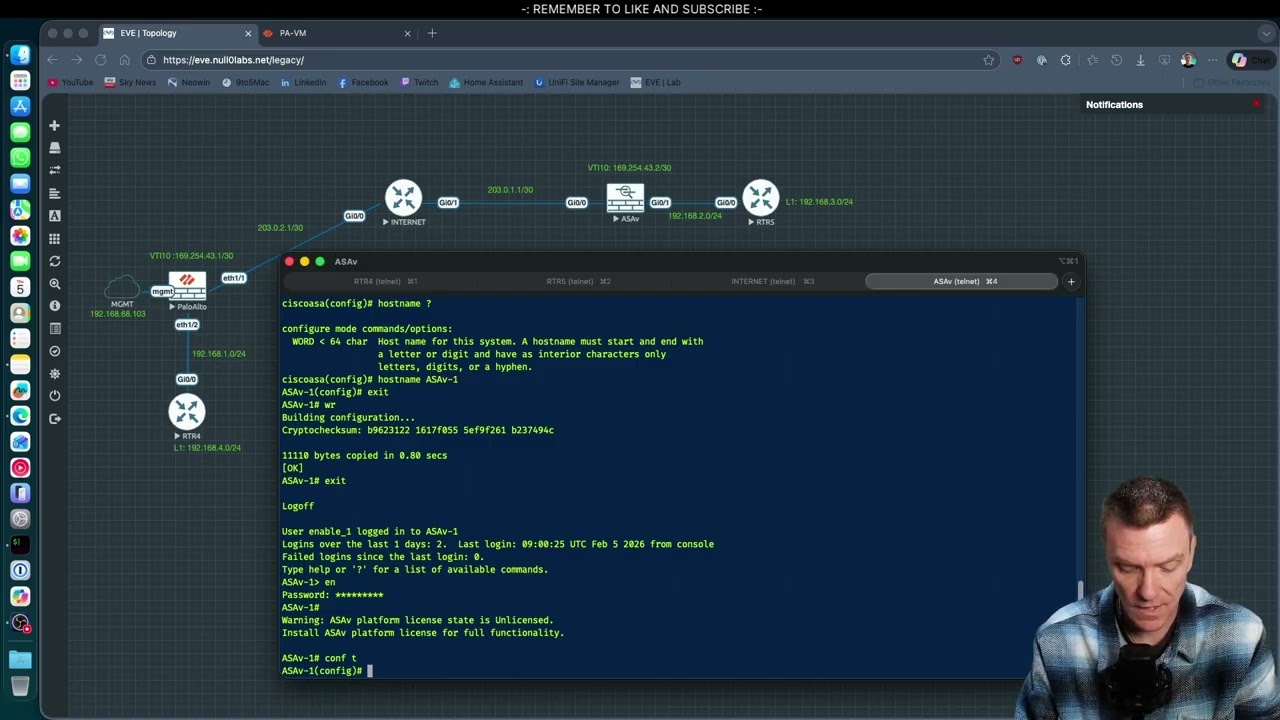Open Startup-configs sidebar icon
Image resolution: width=1280 pixels, height=720 pixels.
click(55, 193)
